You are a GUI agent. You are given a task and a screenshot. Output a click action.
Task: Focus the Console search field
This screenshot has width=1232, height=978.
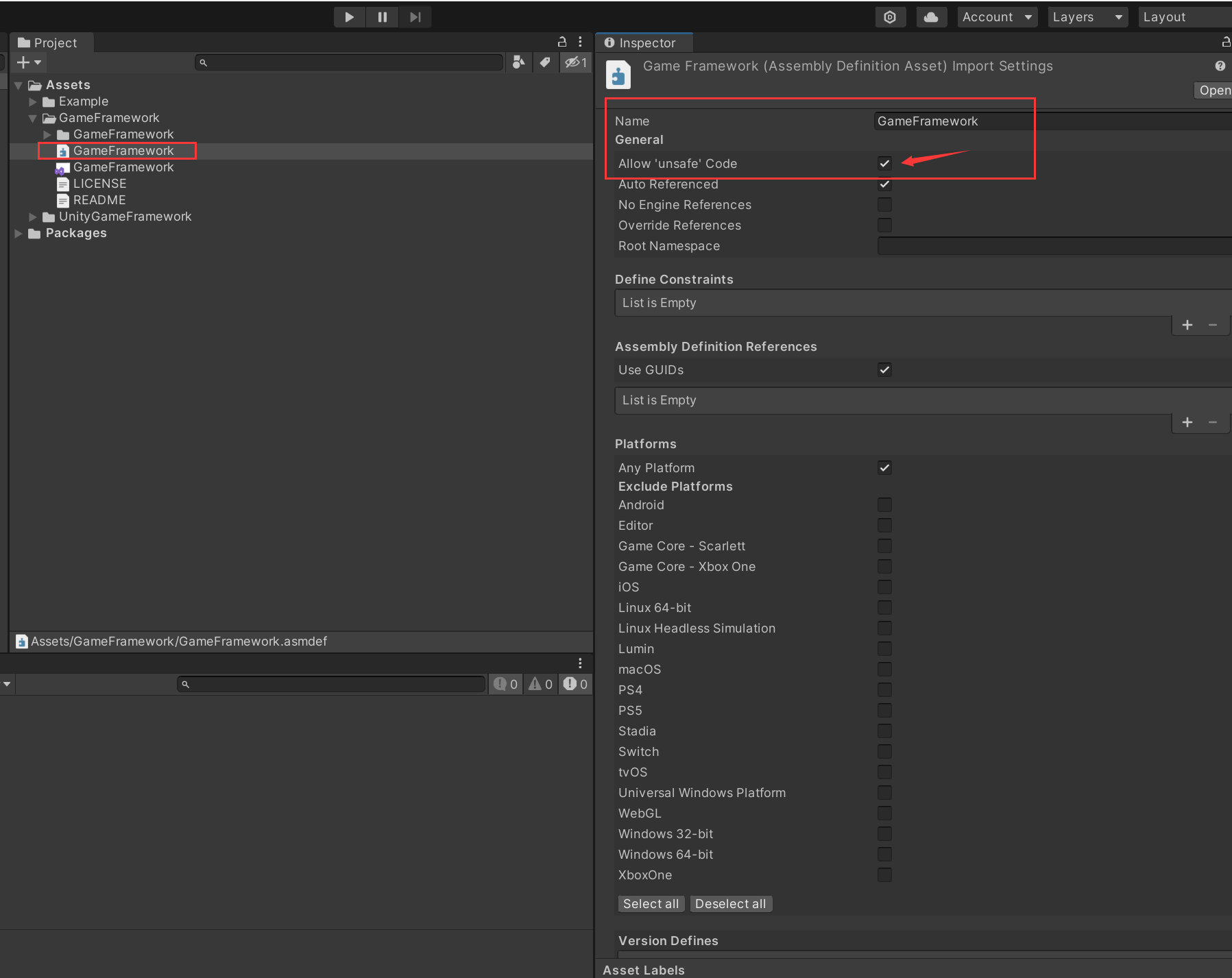pos(331,684)
